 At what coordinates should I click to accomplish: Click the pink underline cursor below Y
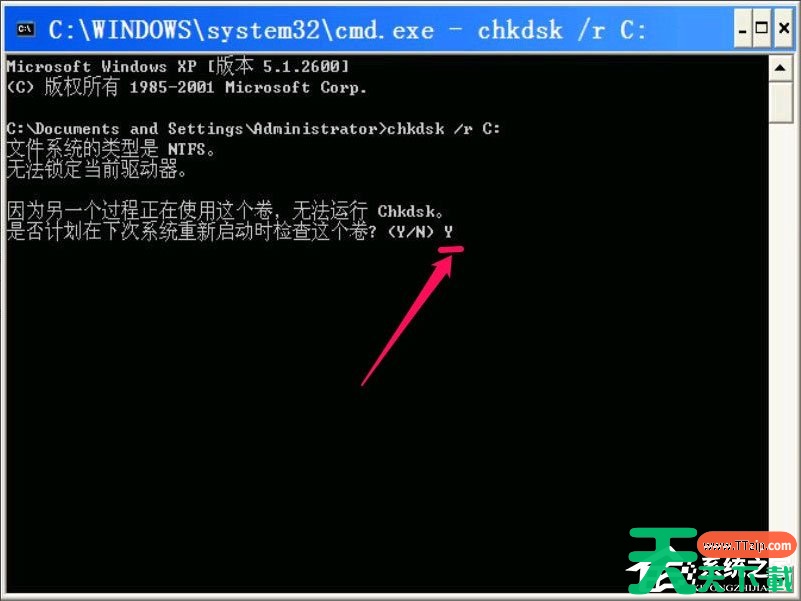coord(451,249)
